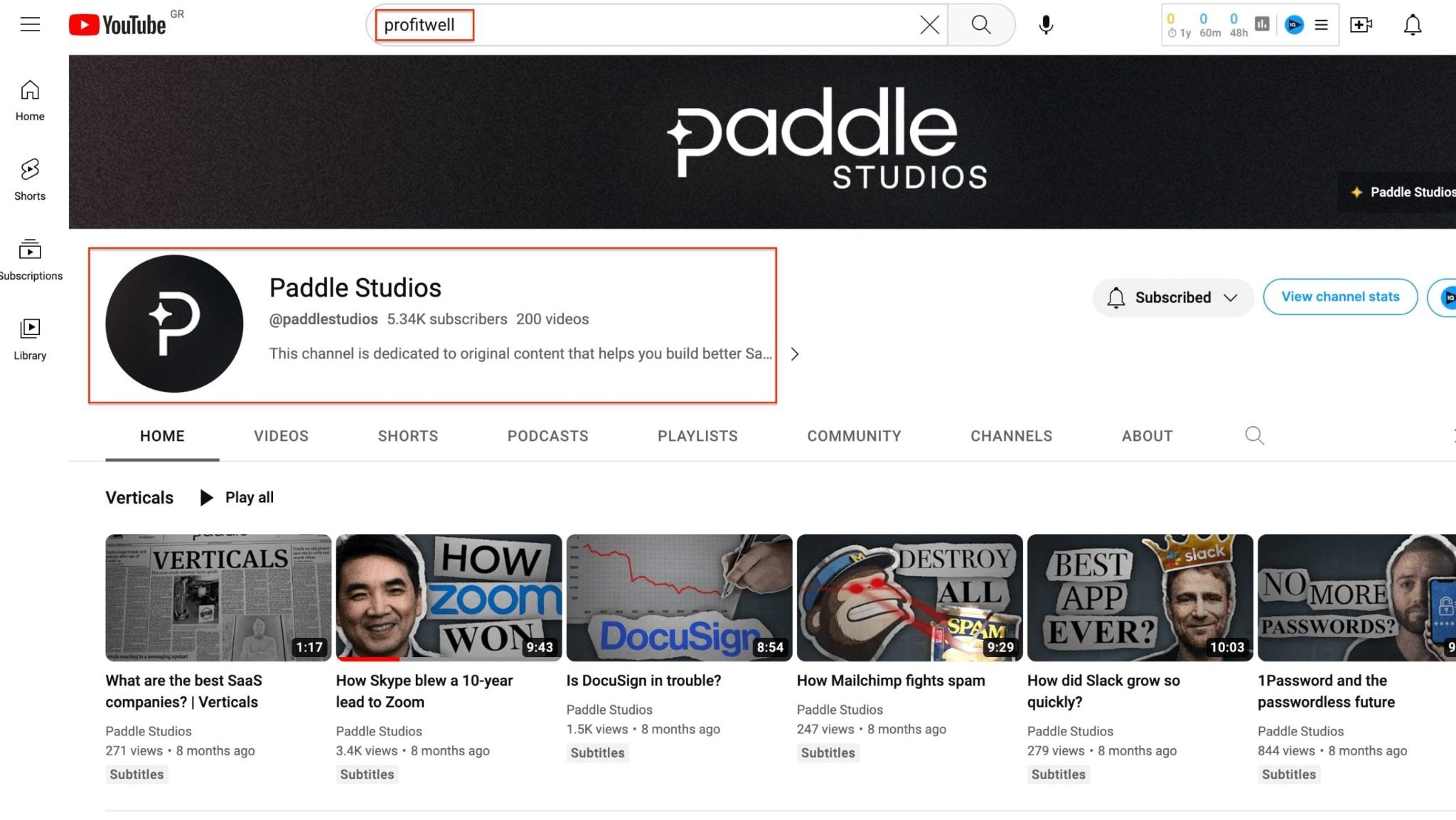The height and width of the screenshot is (820, 1456).
Task: Click Paddle Studios under DocuSign video
Action: 609,710
